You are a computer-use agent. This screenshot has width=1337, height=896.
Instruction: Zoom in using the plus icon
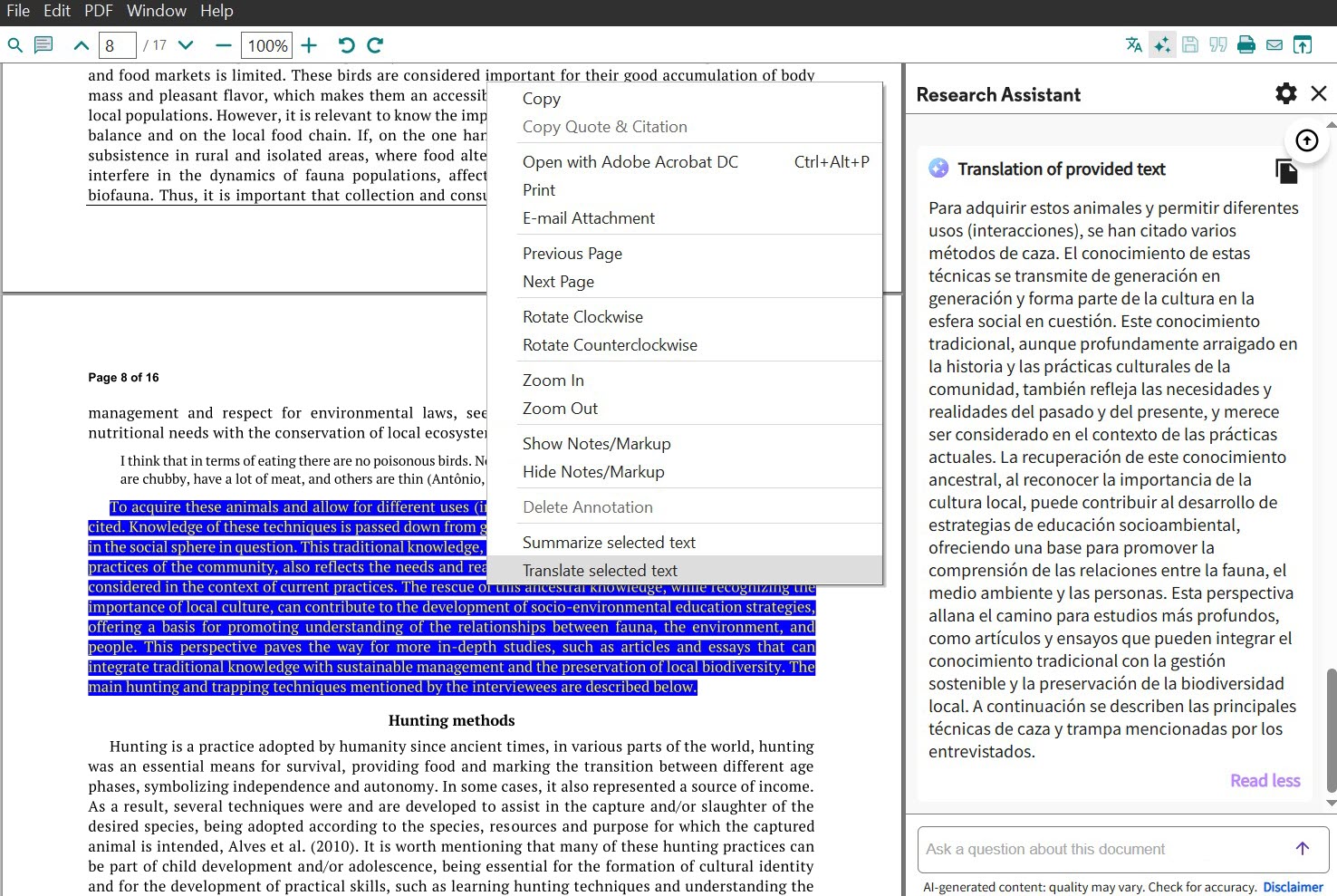309,44
